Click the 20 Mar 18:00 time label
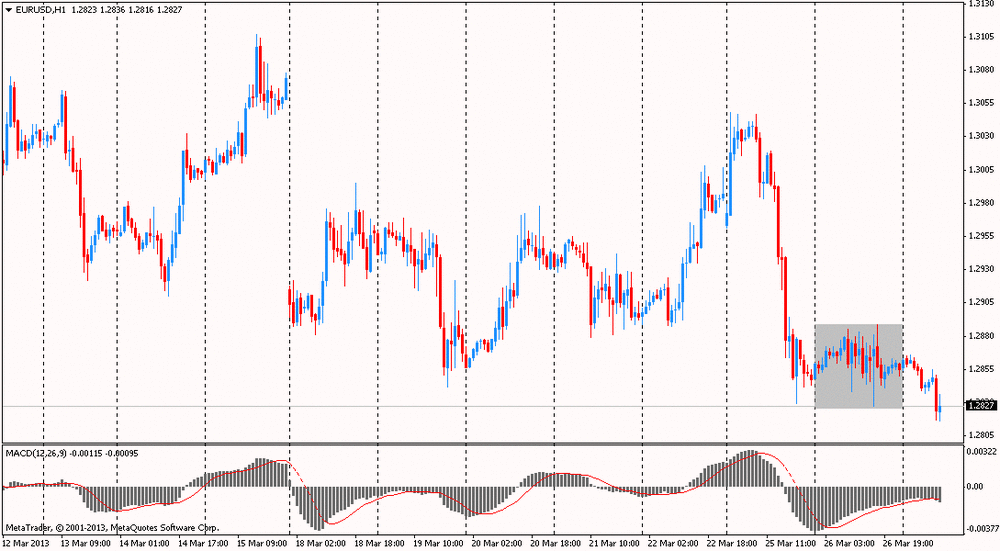 point(555,543)
